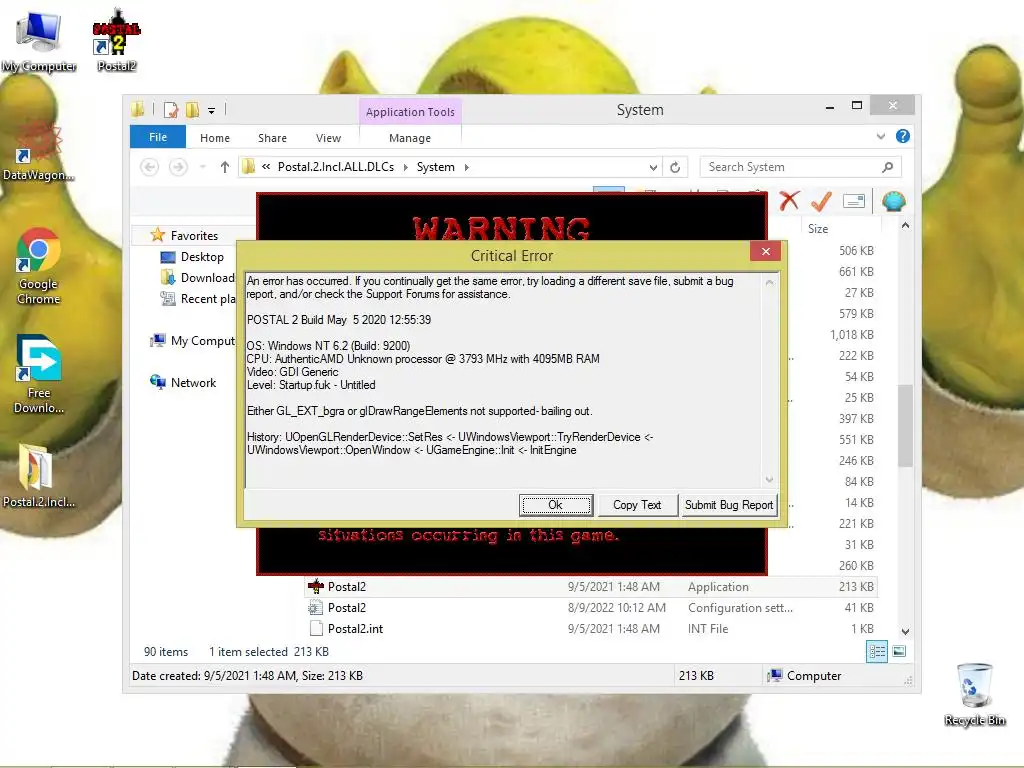Click Postal.2.Incl.ALL.DLCs in the address breadcrumb

tap(336, 167)
